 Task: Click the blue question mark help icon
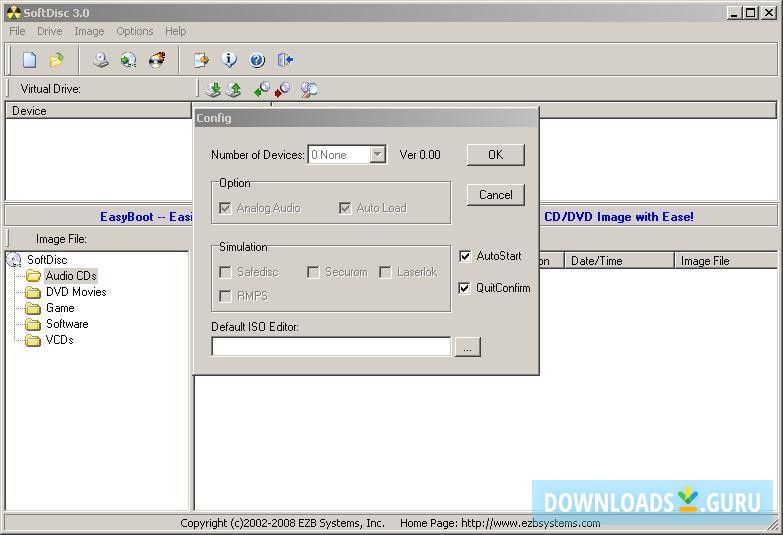(x=257, y=60)
